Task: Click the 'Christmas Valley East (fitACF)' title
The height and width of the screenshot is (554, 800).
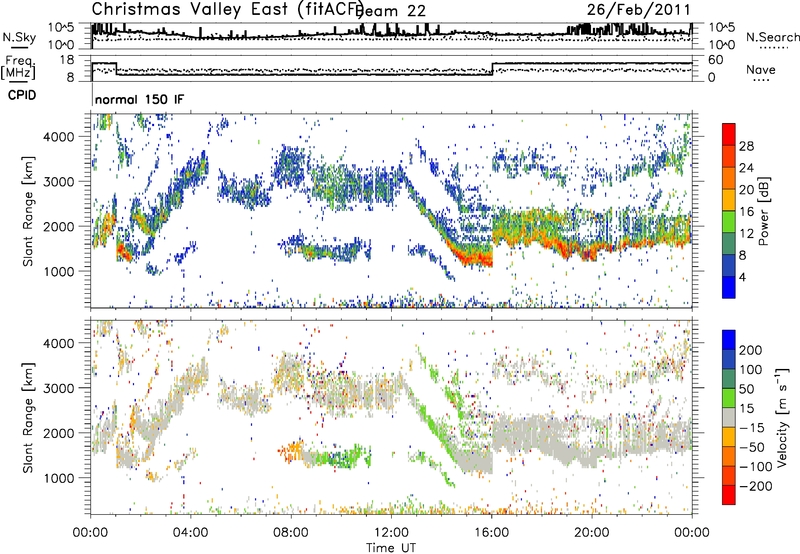Action: tap(227, 9)
